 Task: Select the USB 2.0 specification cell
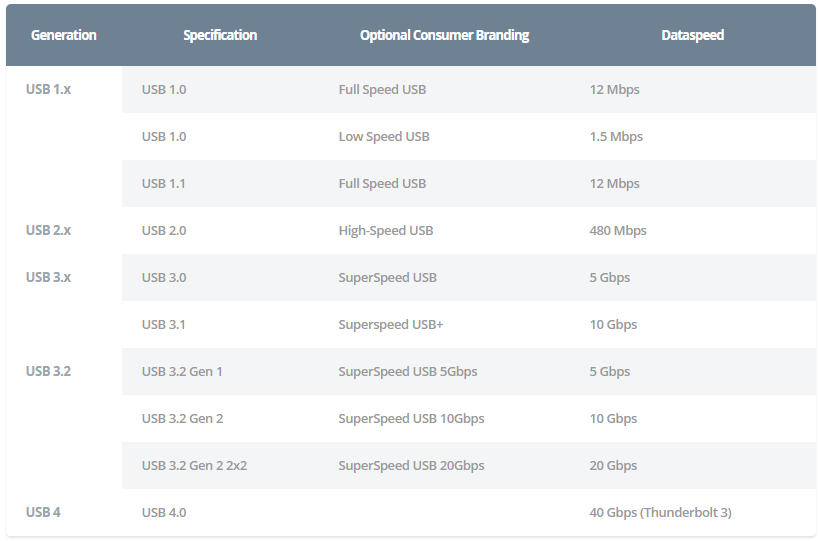(x=164, y=231)
